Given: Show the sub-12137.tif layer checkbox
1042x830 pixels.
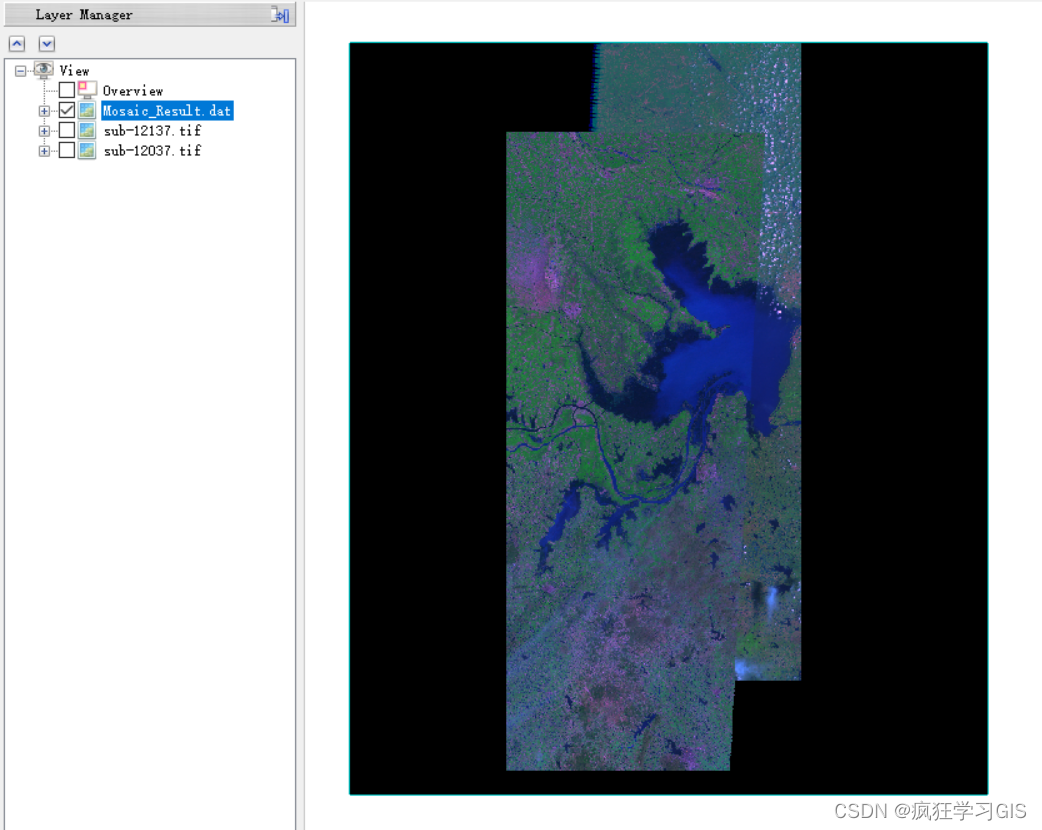Looking at the screenshot, I should 66,130.
